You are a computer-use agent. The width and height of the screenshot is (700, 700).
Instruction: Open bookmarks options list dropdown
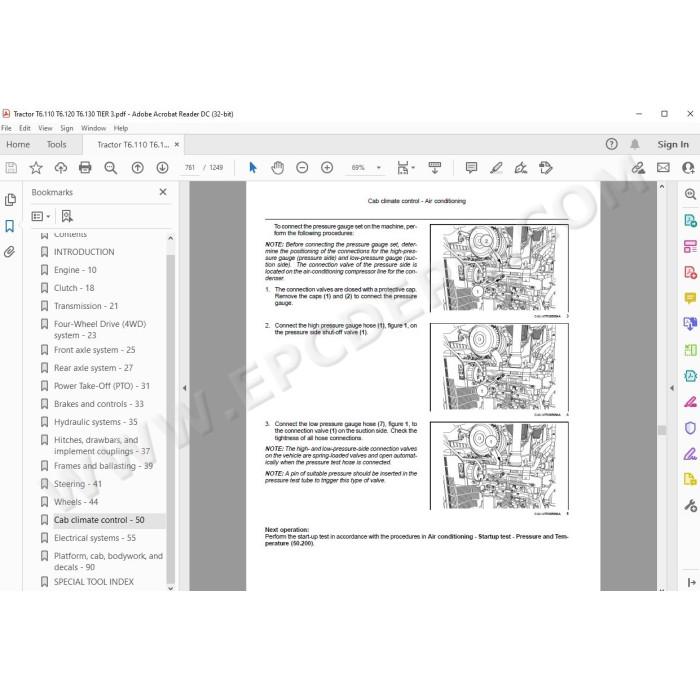[41, 217]
